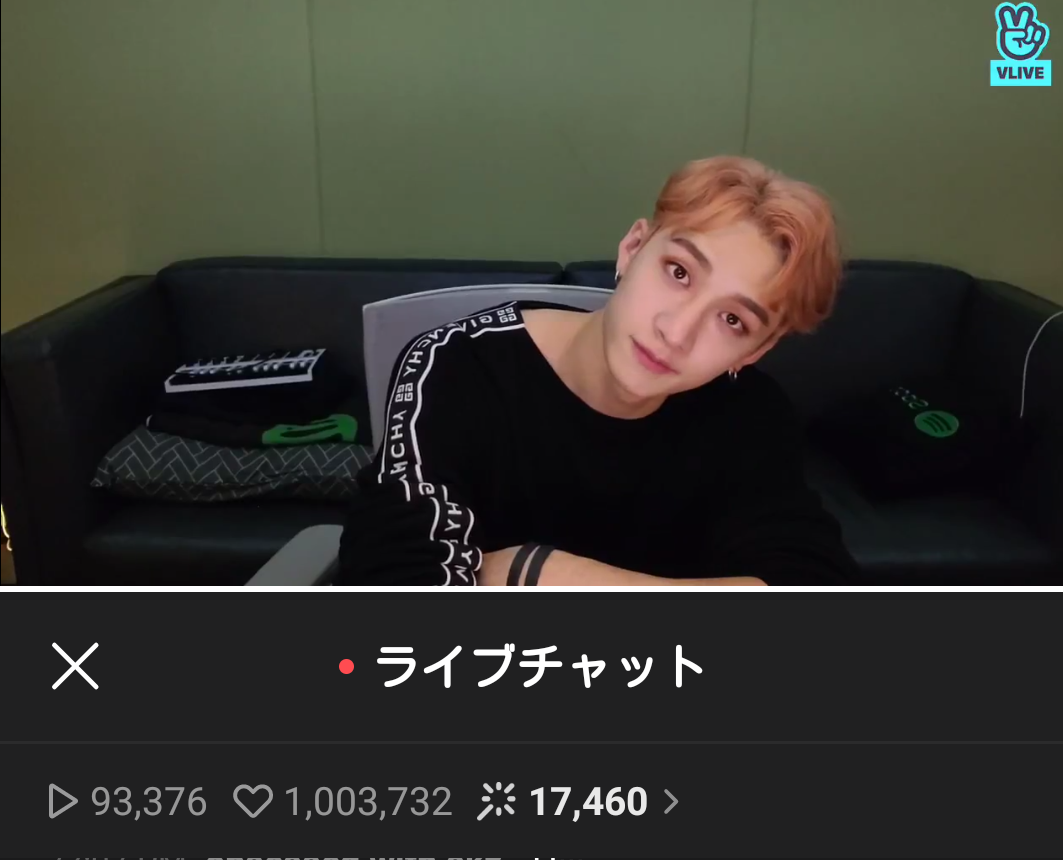Click the Spotify logo cushion in video
The height and width of the screenshot is (860, 1063).
tap(936, 424)
